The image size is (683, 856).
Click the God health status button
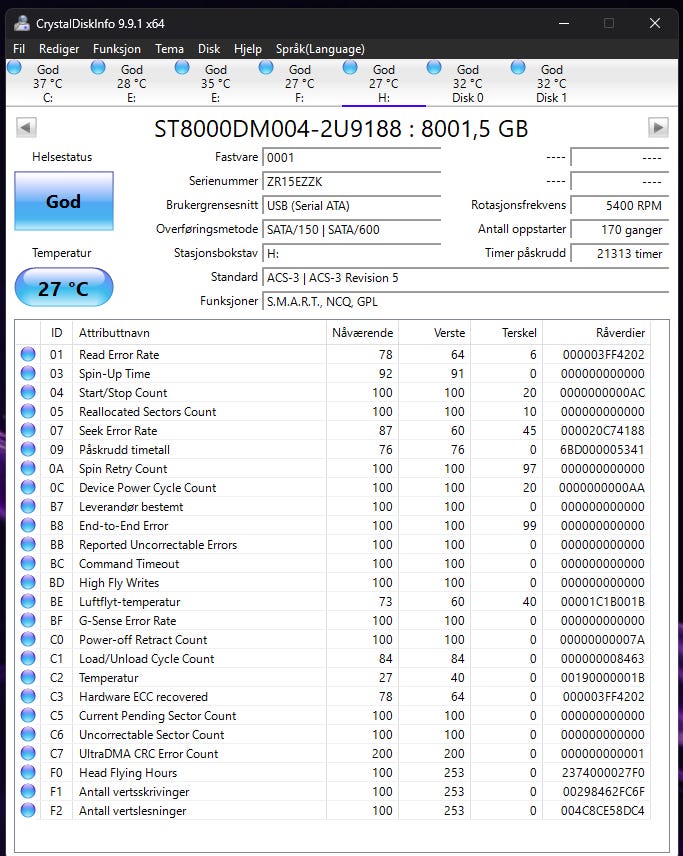pos(64,201)
